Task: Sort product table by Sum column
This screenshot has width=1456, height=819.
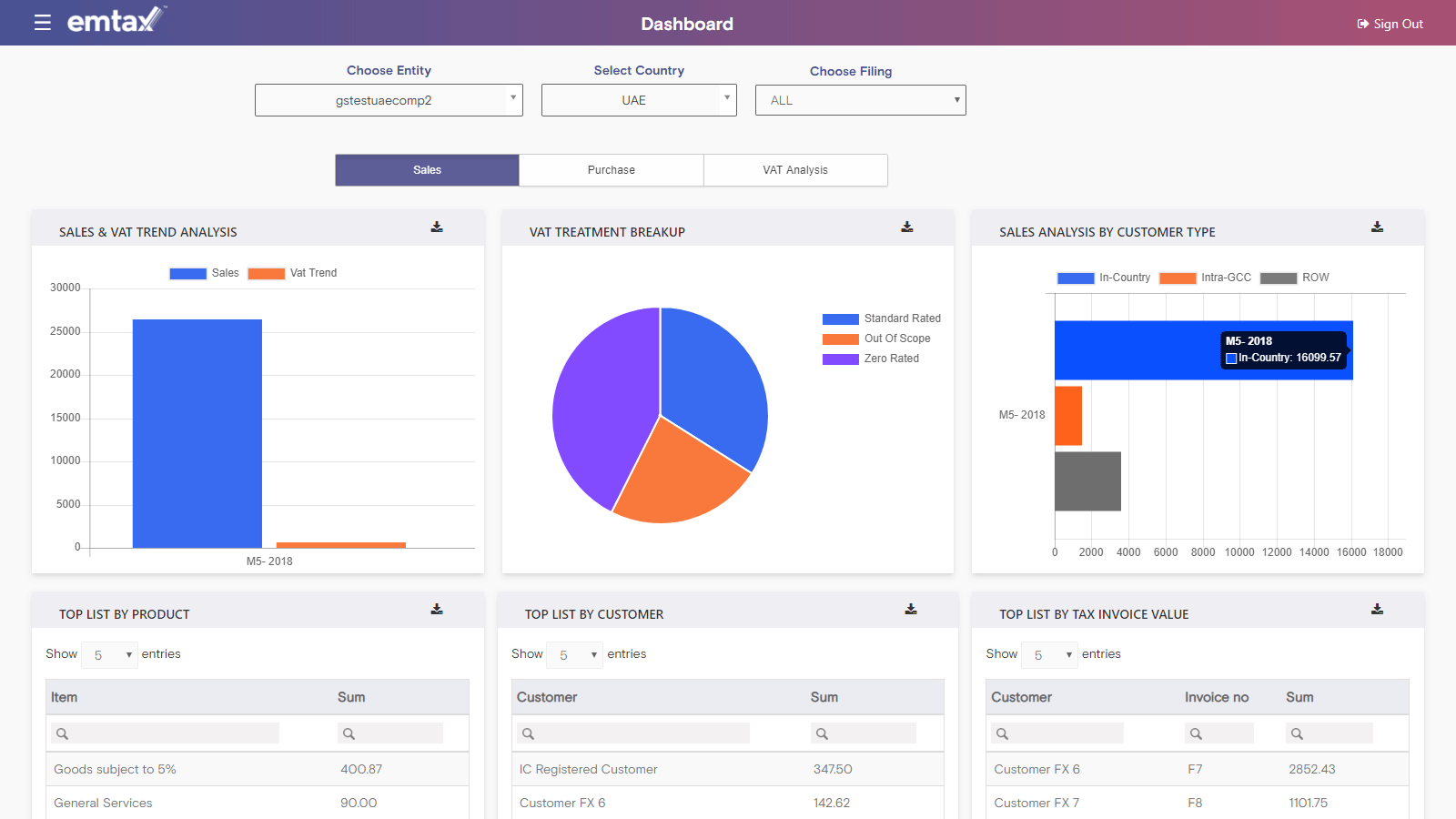Action: [x=351, y=697]
